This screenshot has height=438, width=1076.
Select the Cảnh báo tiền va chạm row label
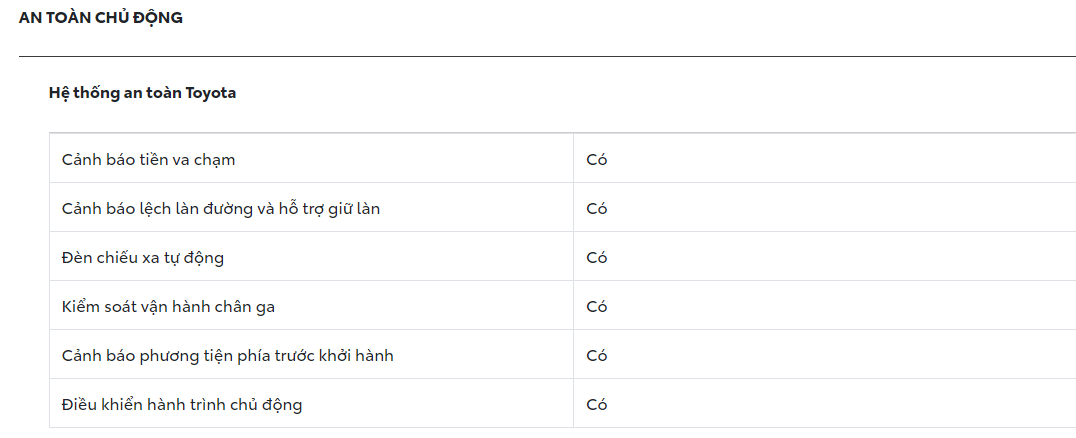click(148, 160)
